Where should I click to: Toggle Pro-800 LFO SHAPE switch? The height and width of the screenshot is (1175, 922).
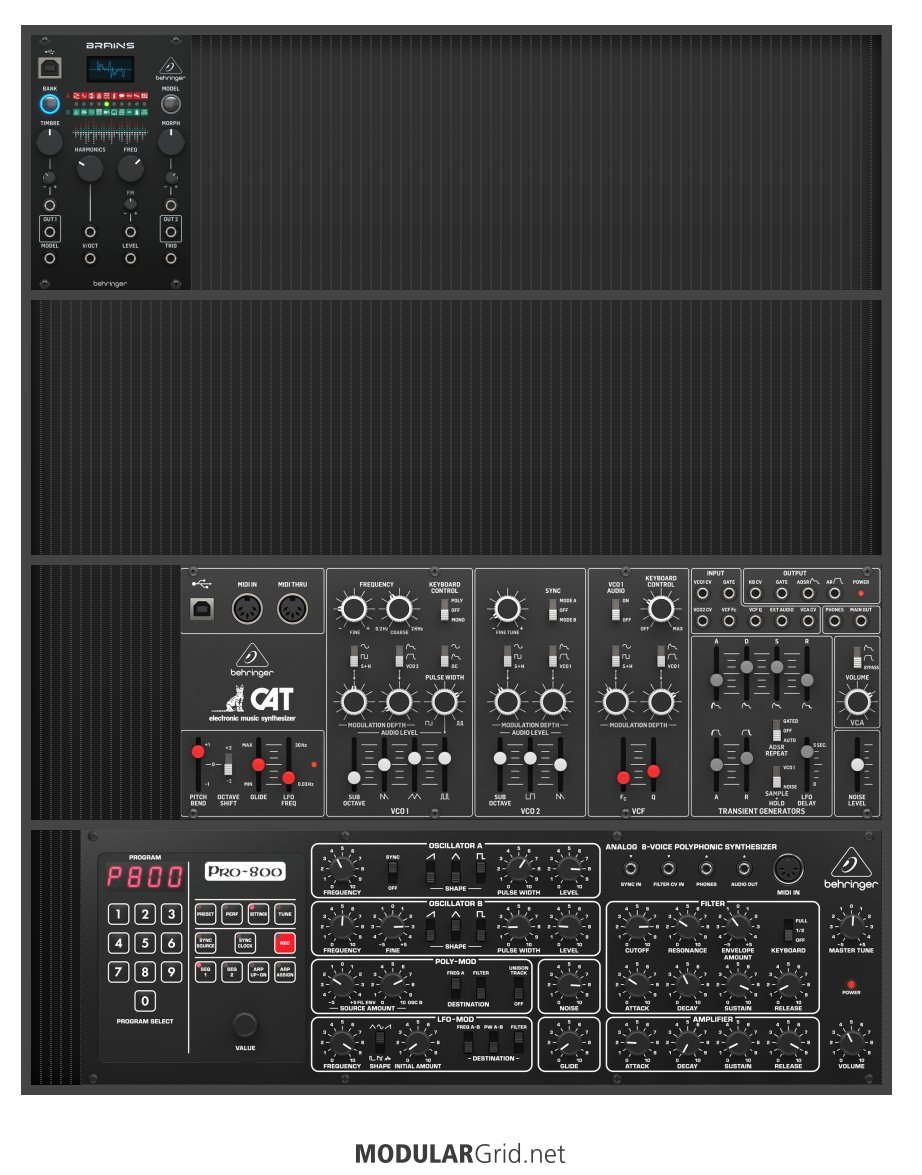[380, 1042]
